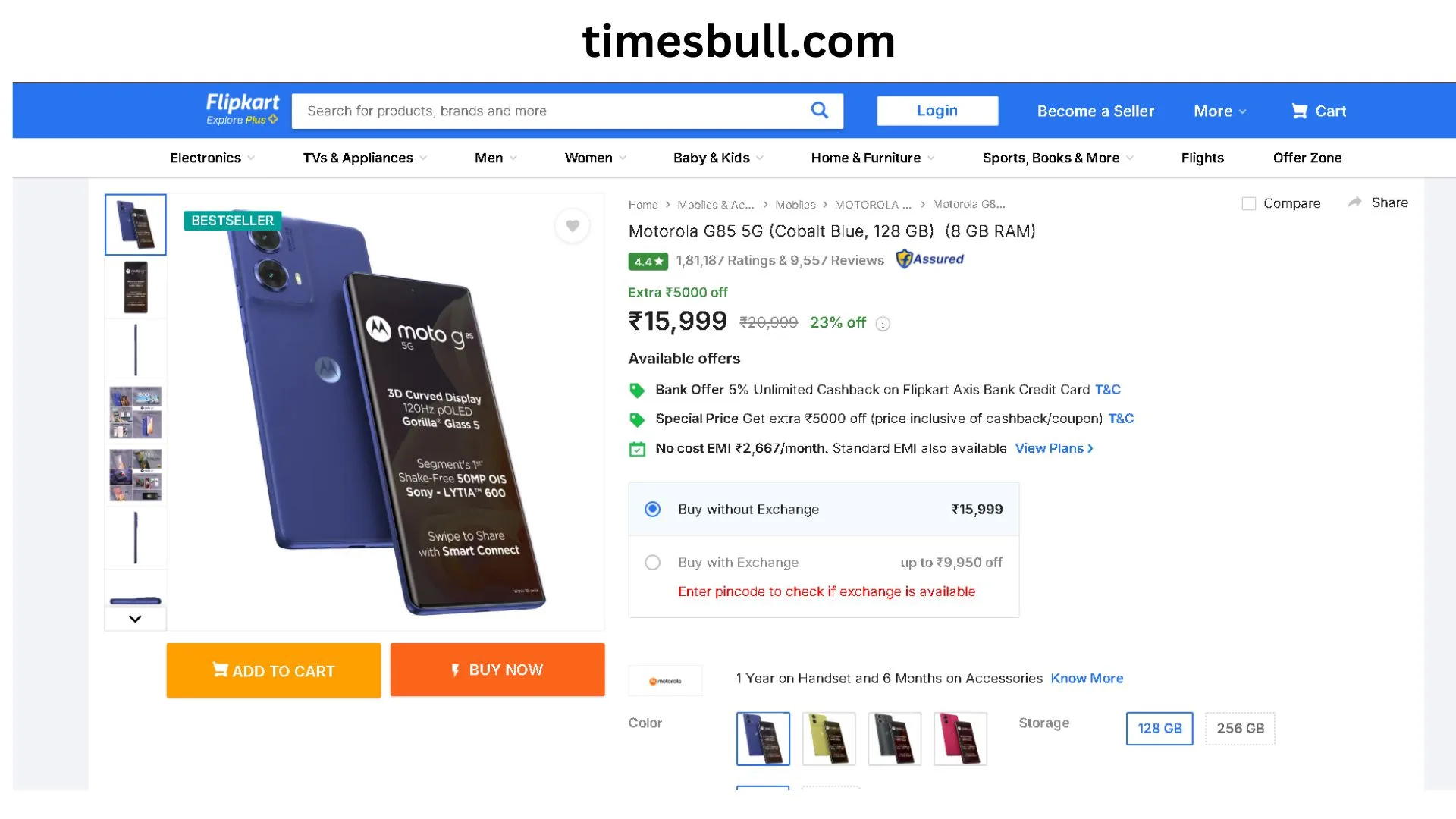Viewport: 1456px width, 819px height.
Task: Open the Flights menu item
Action: coord(1202,158)
